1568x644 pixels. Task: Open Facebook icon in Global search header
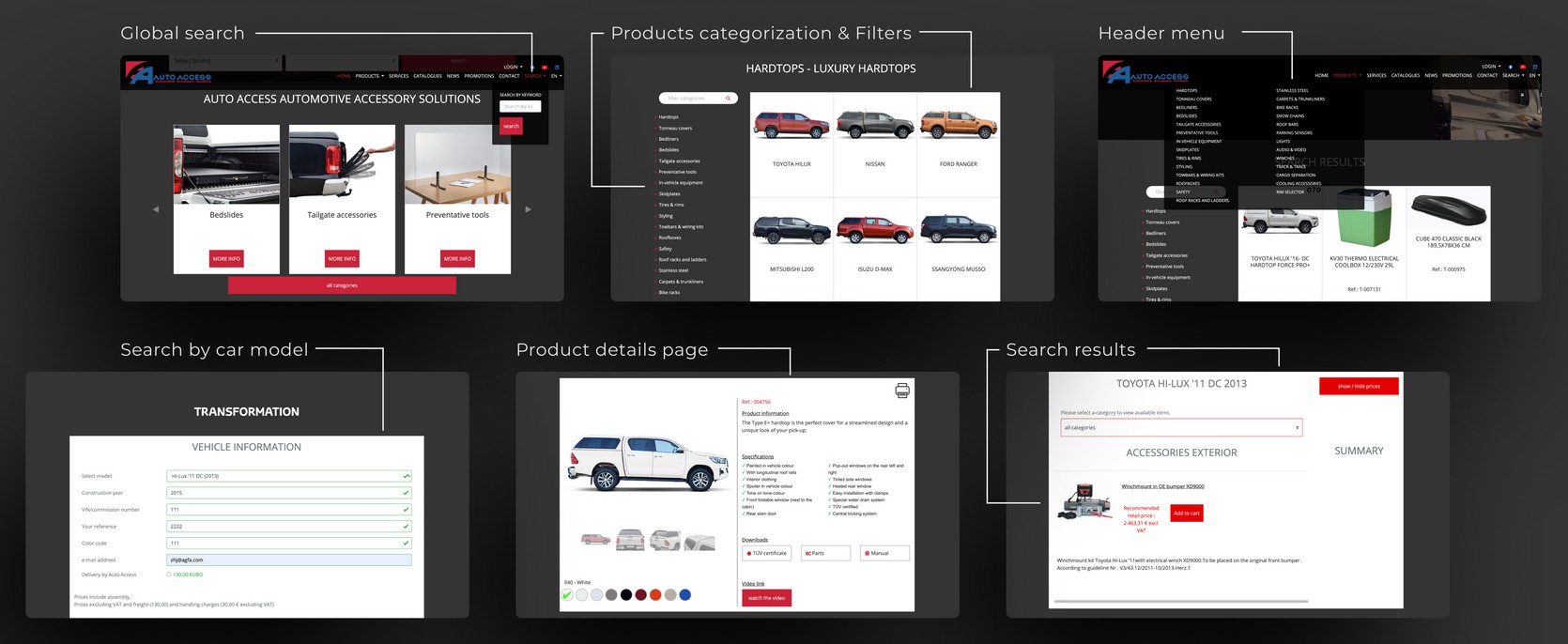click(532, 67)
